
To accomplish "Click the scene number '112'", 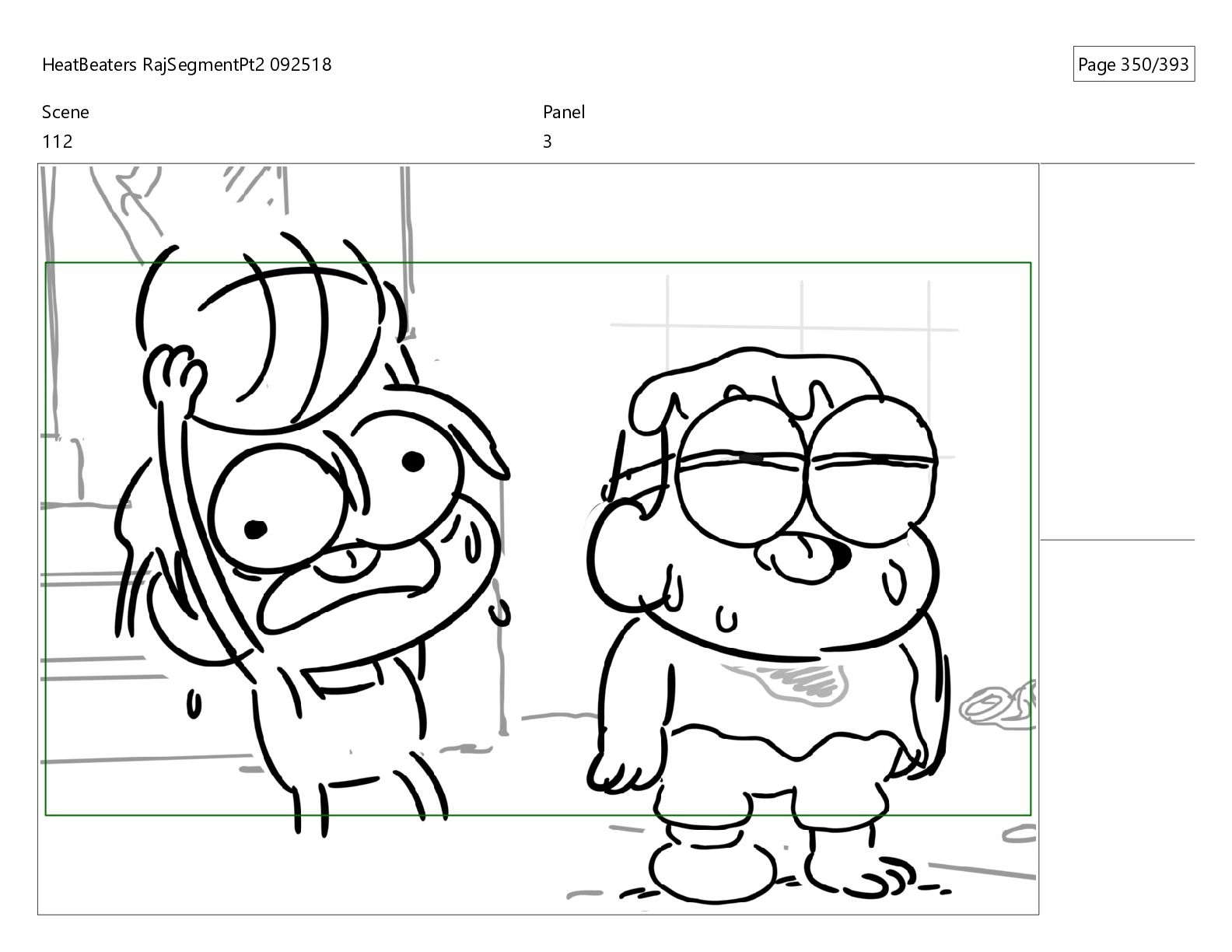I will pyautogui.click(x=57, y=142).
